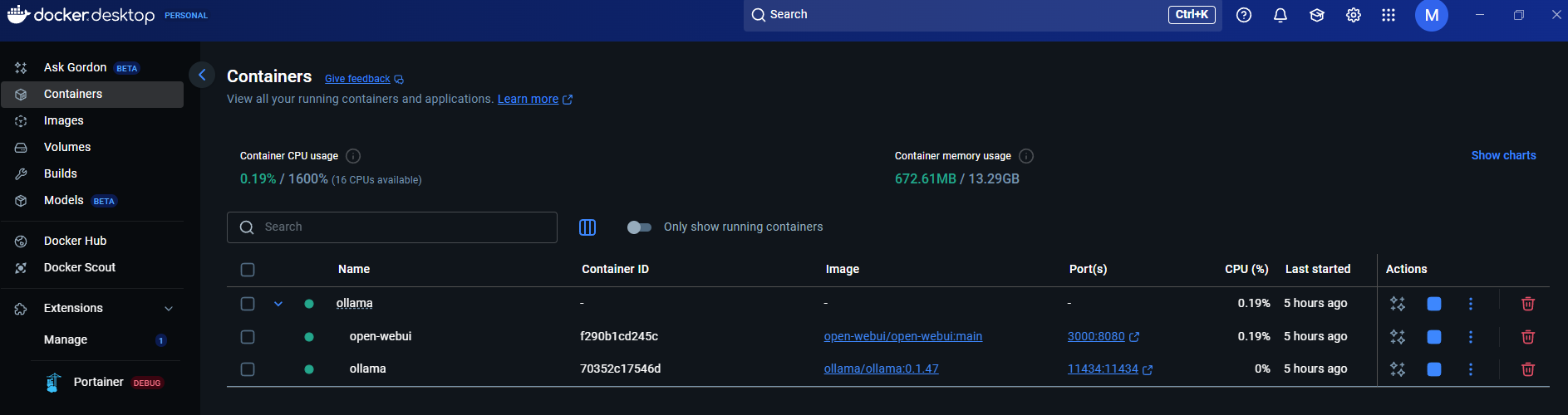Click memory usage info icon
1568x415 pixels.
(x=1026, y=156)
